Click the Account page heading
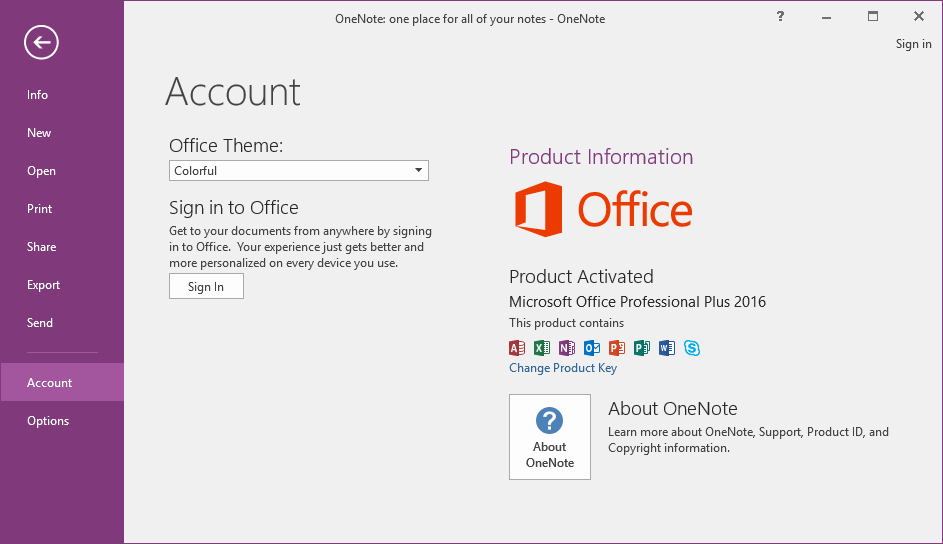Screen dimensions: 943x544 (x=233, y=92)
